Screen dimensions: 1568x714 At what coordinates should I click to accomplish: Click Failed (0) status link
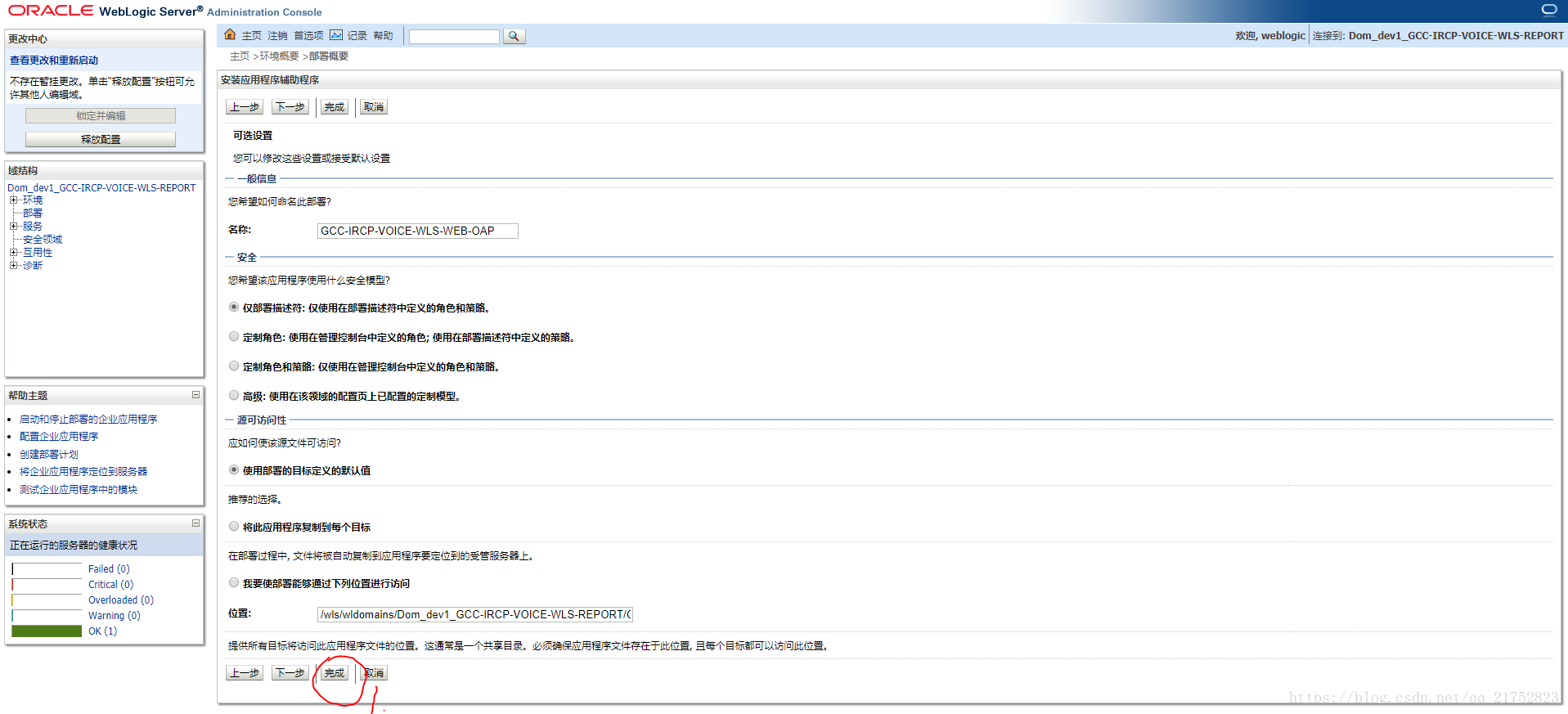[109, 568]
